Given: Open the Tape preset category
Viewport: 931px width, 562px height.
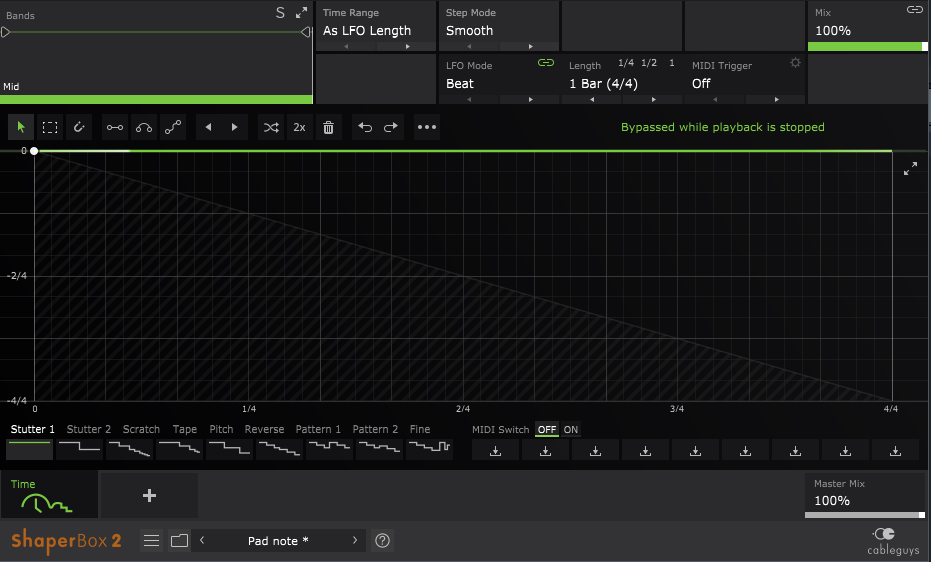Looking at the screenshot, I should (185, 429).
